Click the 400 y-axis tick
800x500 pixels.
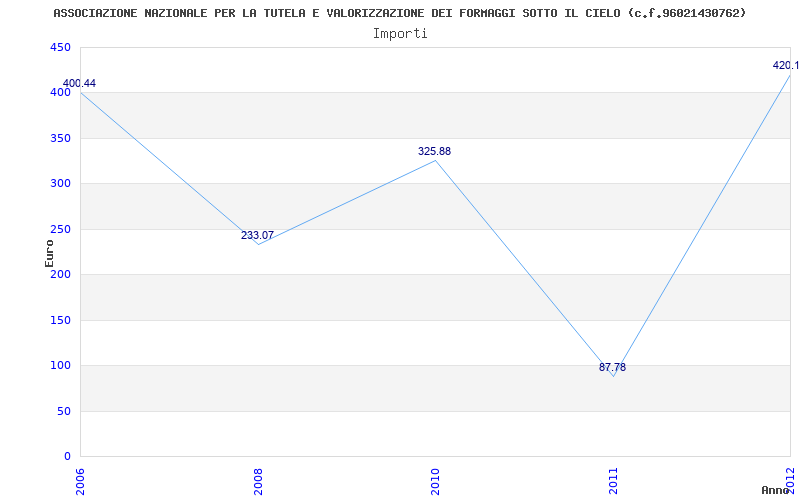[x=60, y=92]
